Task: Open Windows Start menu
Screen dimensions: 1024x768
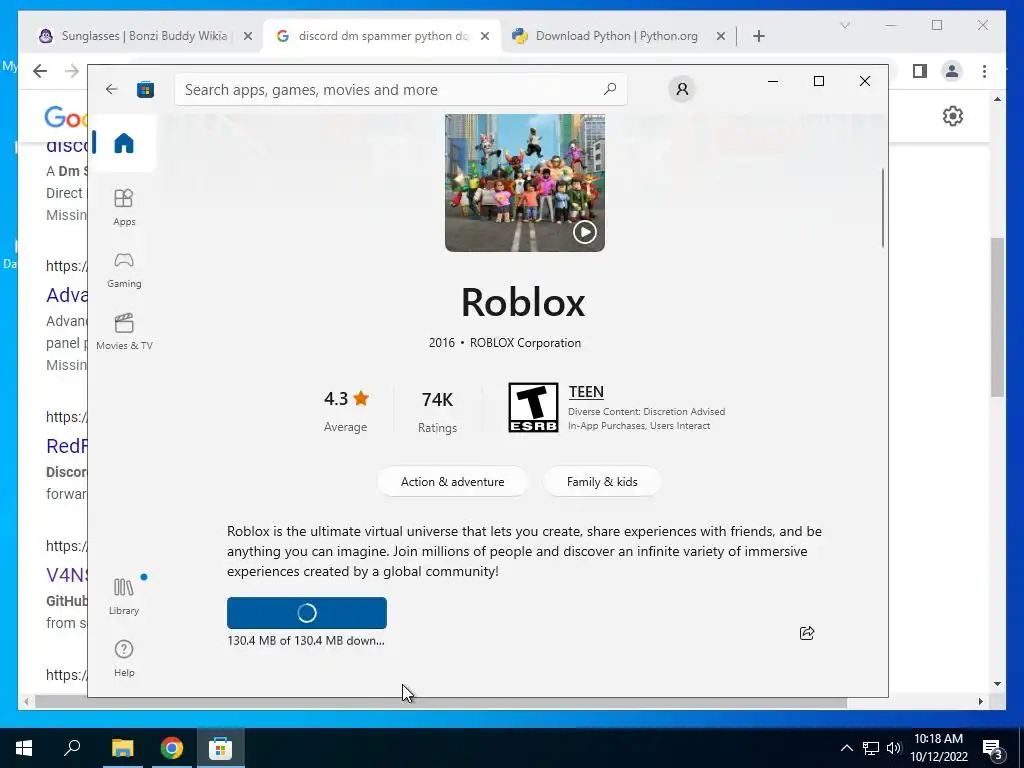Action: click(x=24, y=748)
